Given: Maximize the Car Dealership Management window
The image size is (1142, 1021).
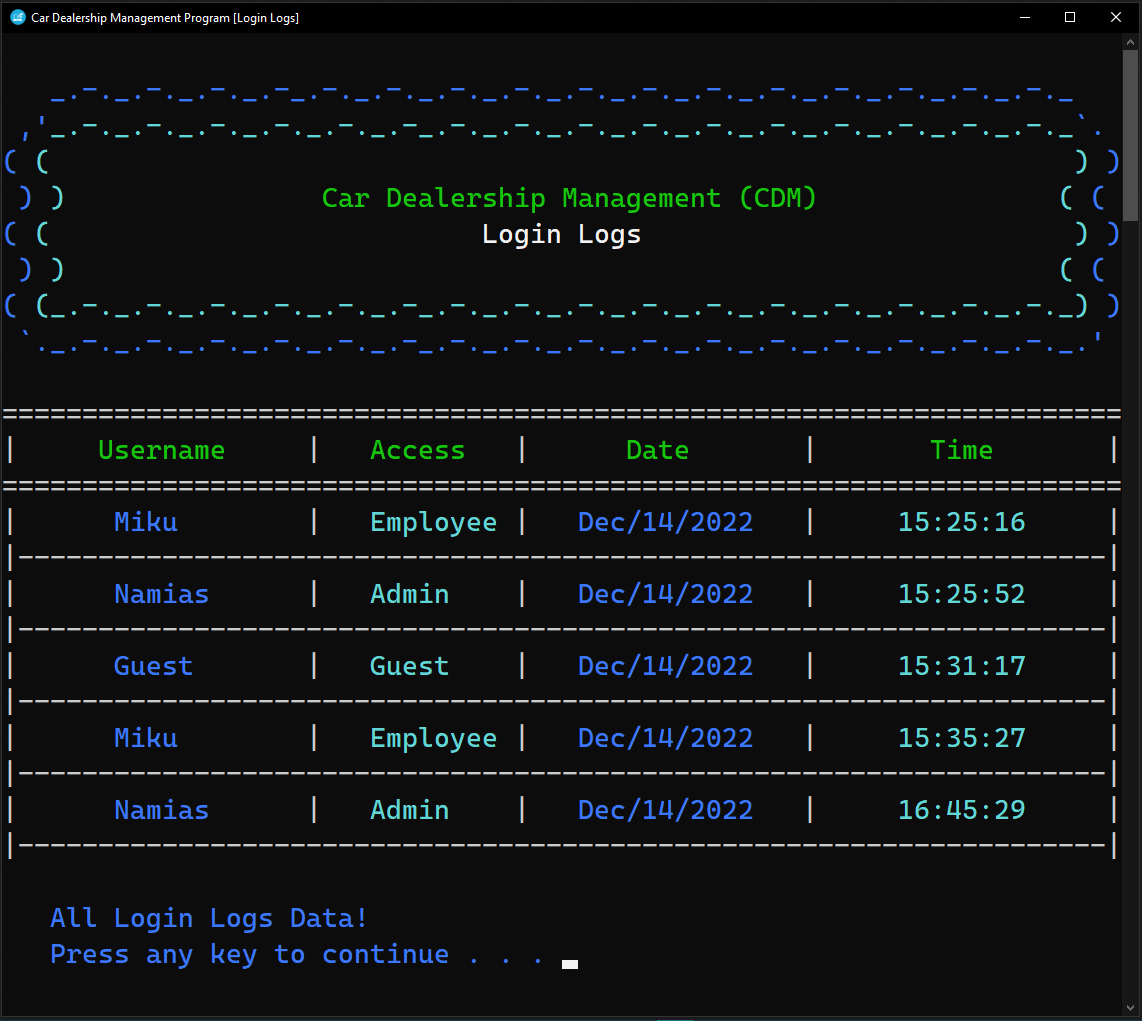Looking at the screenshot, I should (x=1070, y=17).
